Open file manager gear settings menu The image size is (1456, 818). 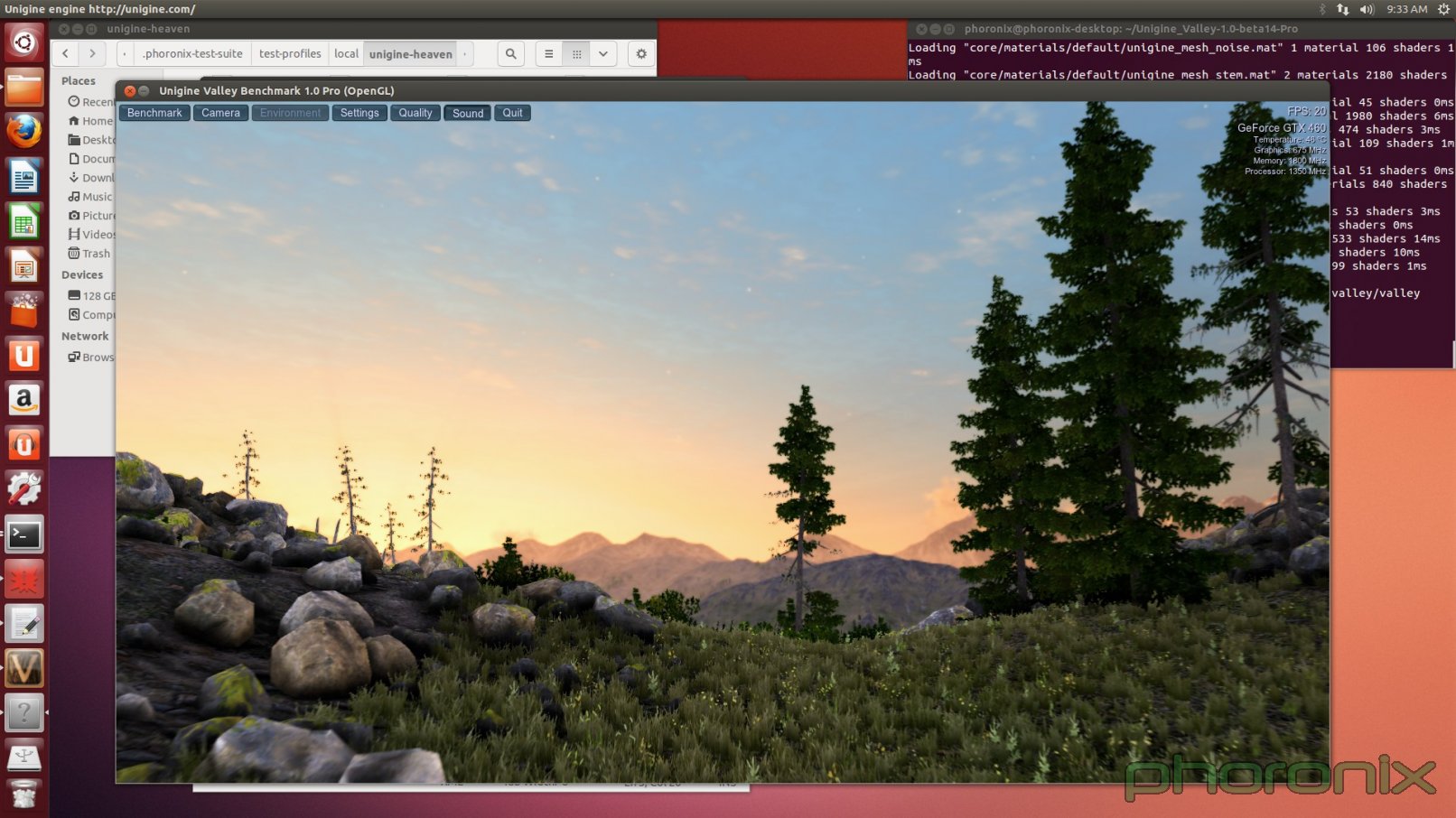[x=641, y=53]
